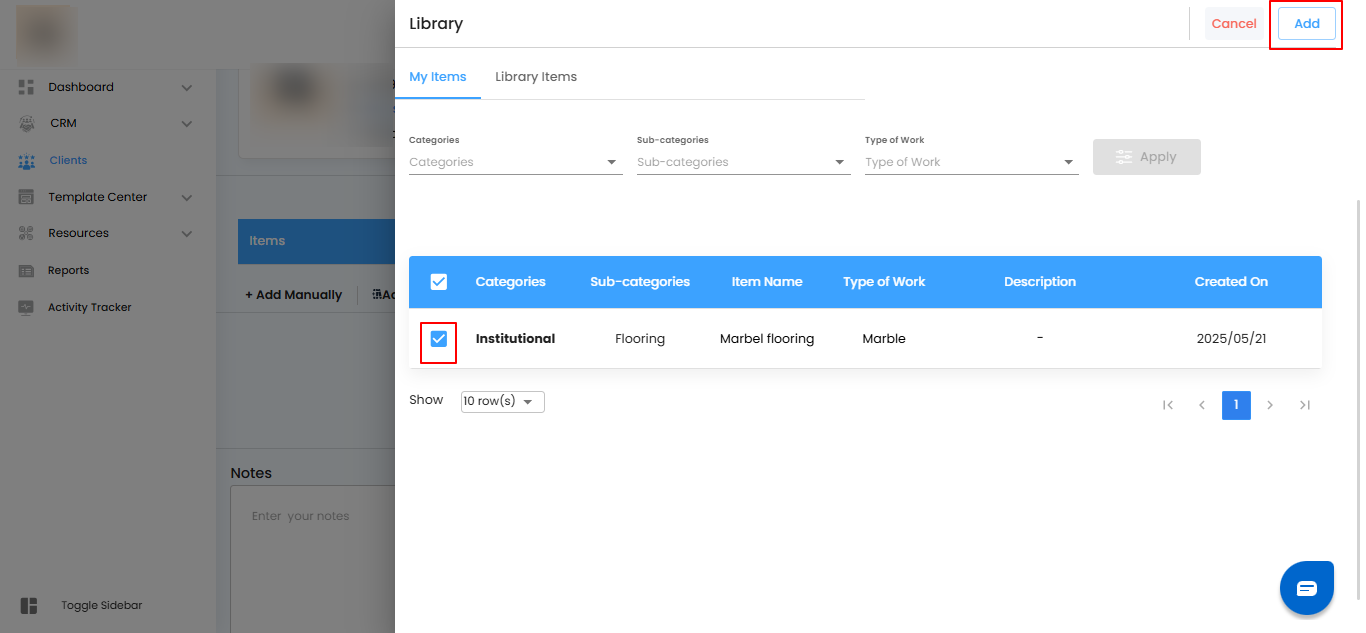Expand the Type of Work dropdown

coord(971,162)
